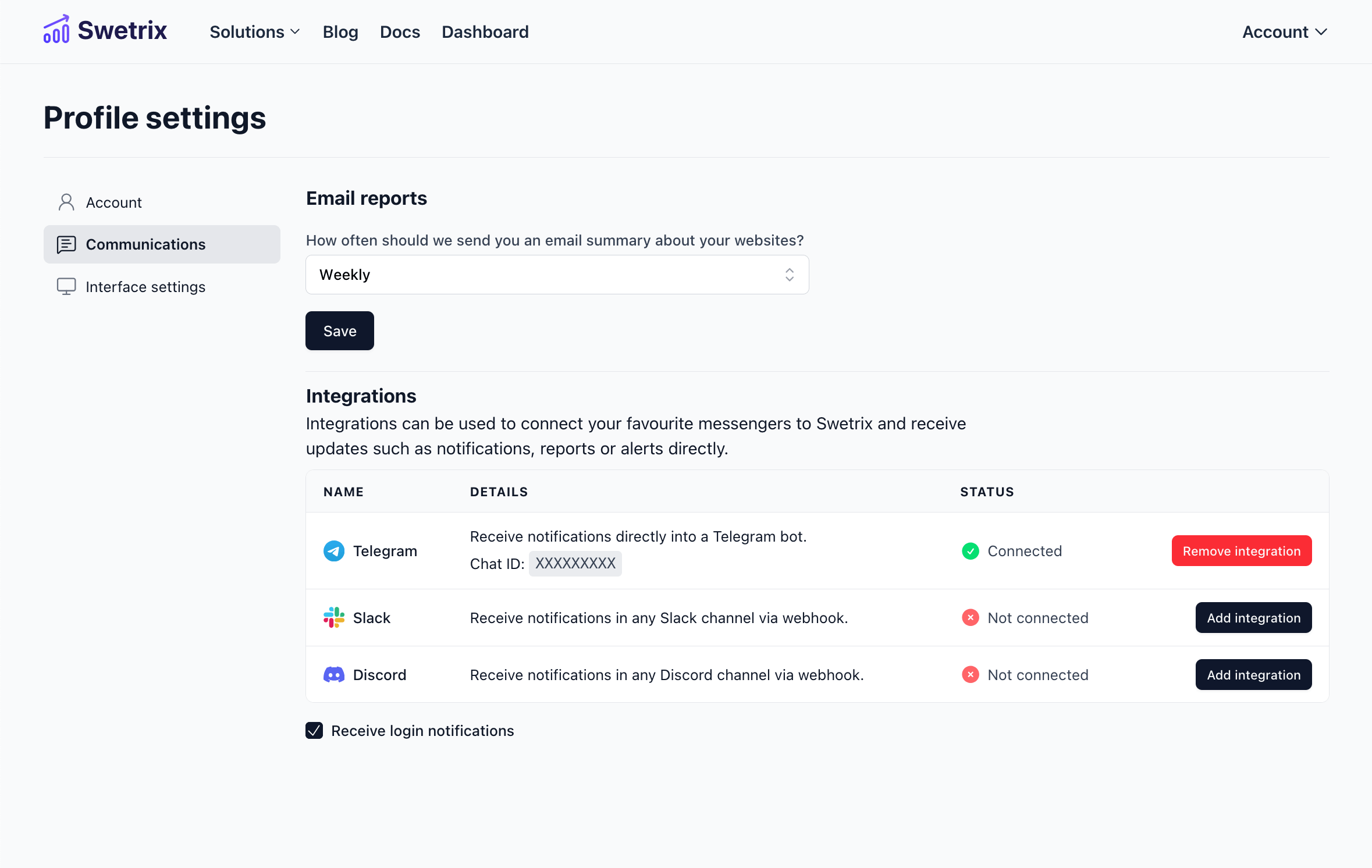
Task: Expand the Account menu in the header
Action: pyautogui.click(x=1284, y=31)
